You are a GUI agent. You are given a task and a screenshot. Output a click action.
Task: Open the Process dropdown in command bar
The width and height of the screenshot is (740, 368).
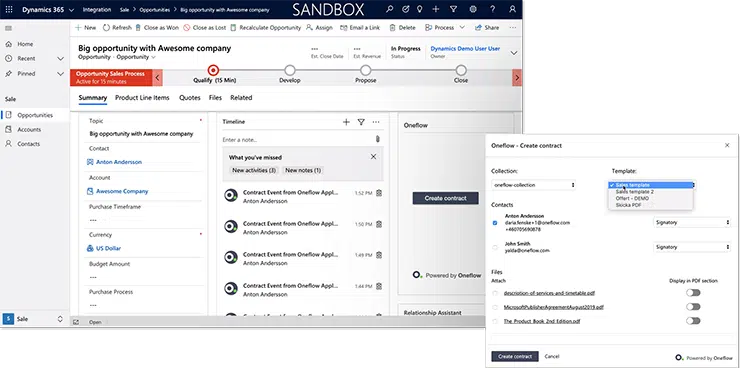[462, 28]
